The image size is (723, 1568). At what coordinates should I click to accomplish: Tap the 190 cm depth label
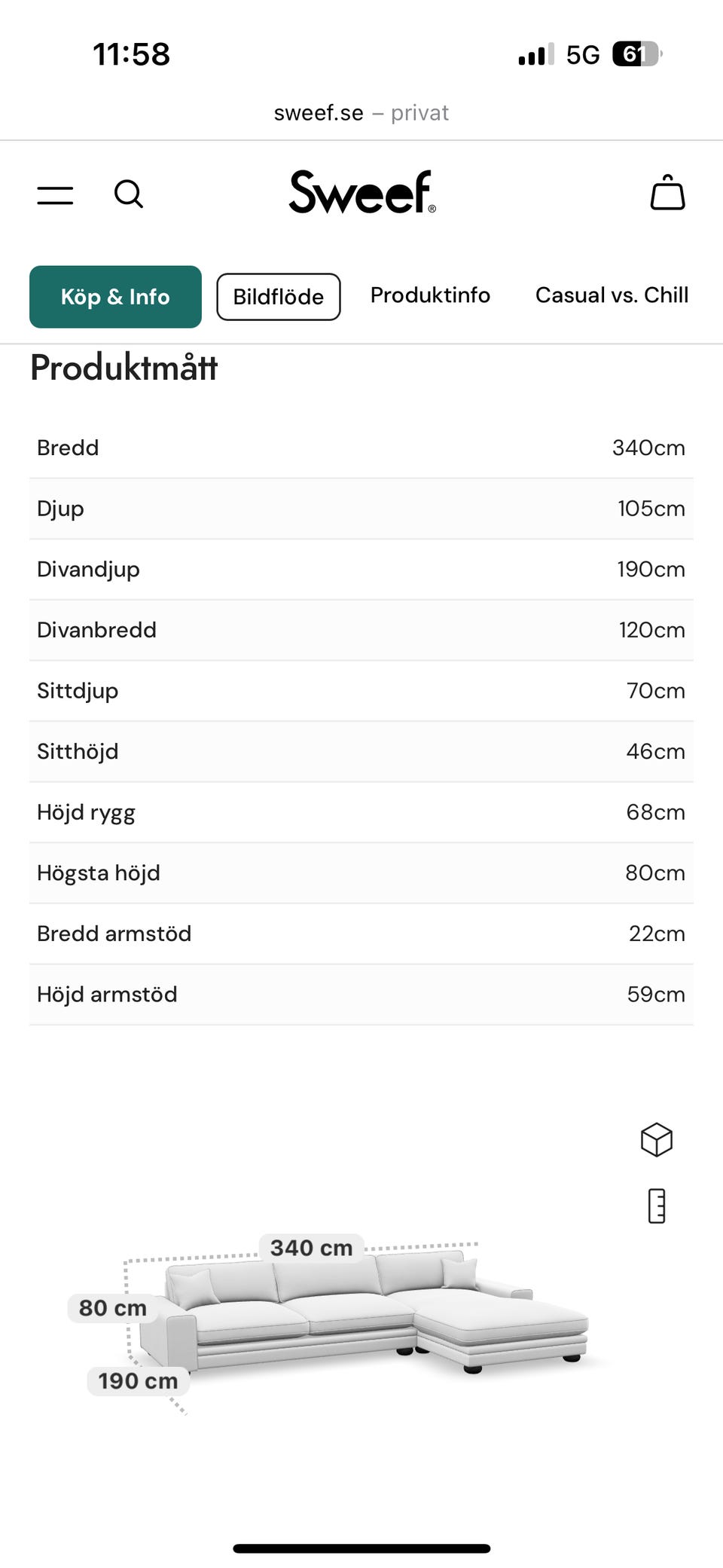tap(138, 1381)
